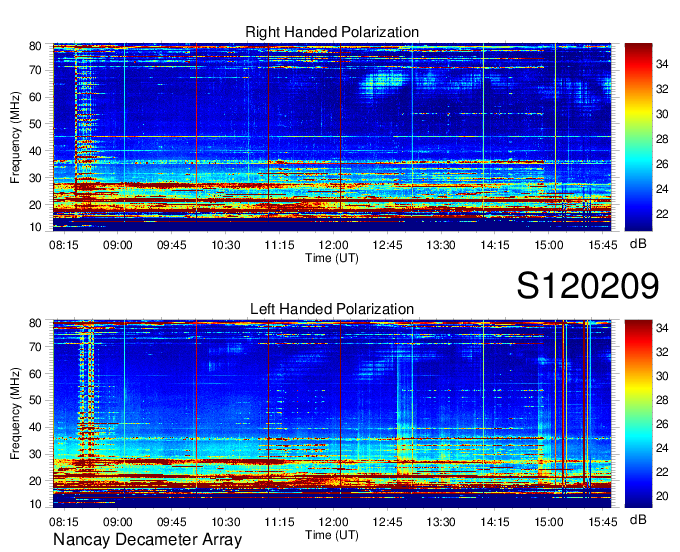
Task: Click the colorbar of the left-handed panel
Action: click(638, 414)
